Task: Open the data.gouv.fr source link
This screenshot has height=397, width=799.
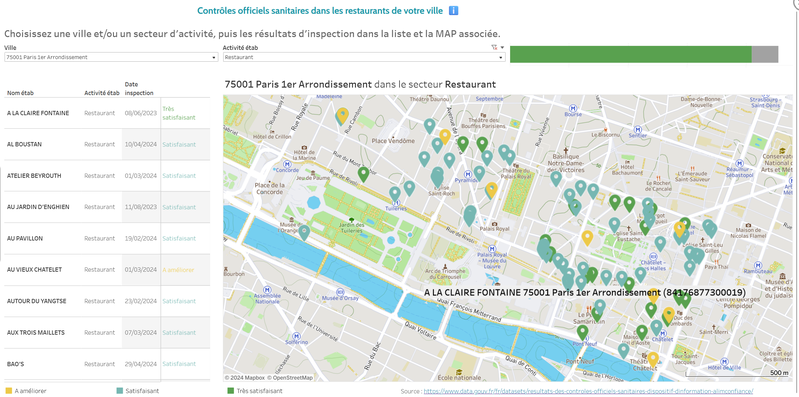Action: click(588, 391)
